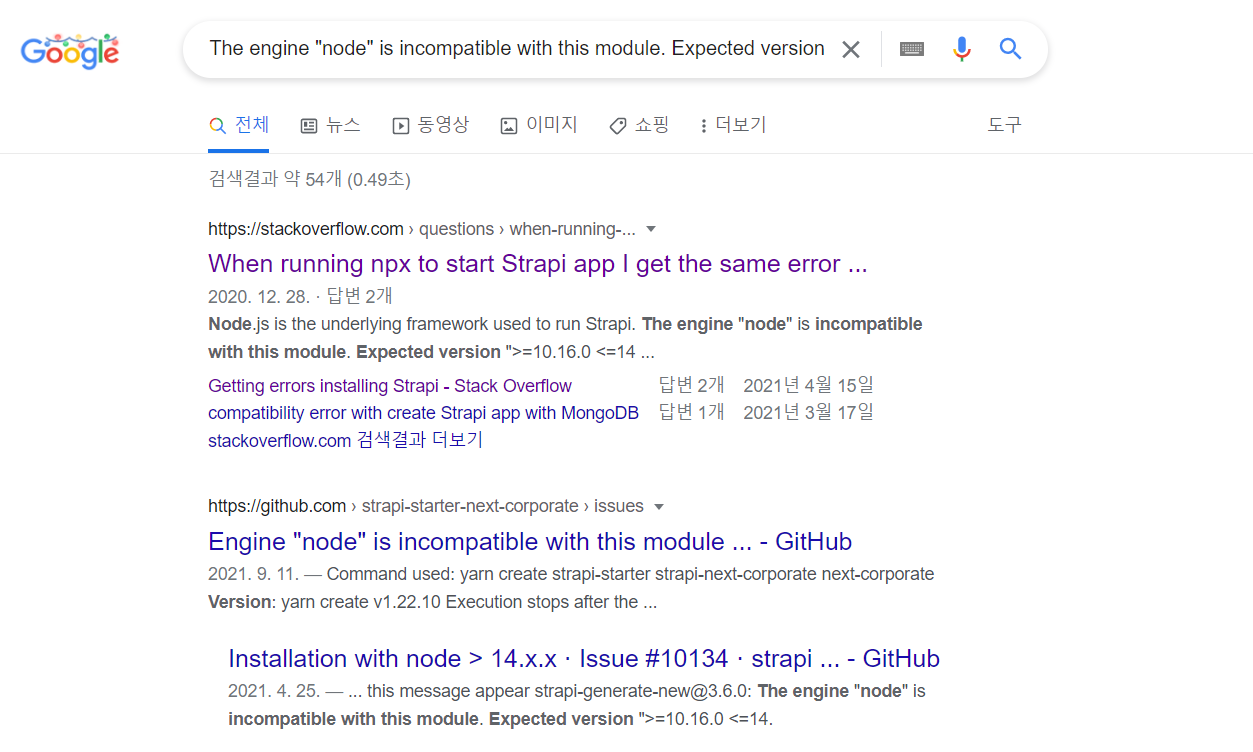Image resolution: width=1253 pixels, height=752 pixels.
Task: Click the https://stackoverflow.com breadcrumb URL
Action: (x=306, y=229)
